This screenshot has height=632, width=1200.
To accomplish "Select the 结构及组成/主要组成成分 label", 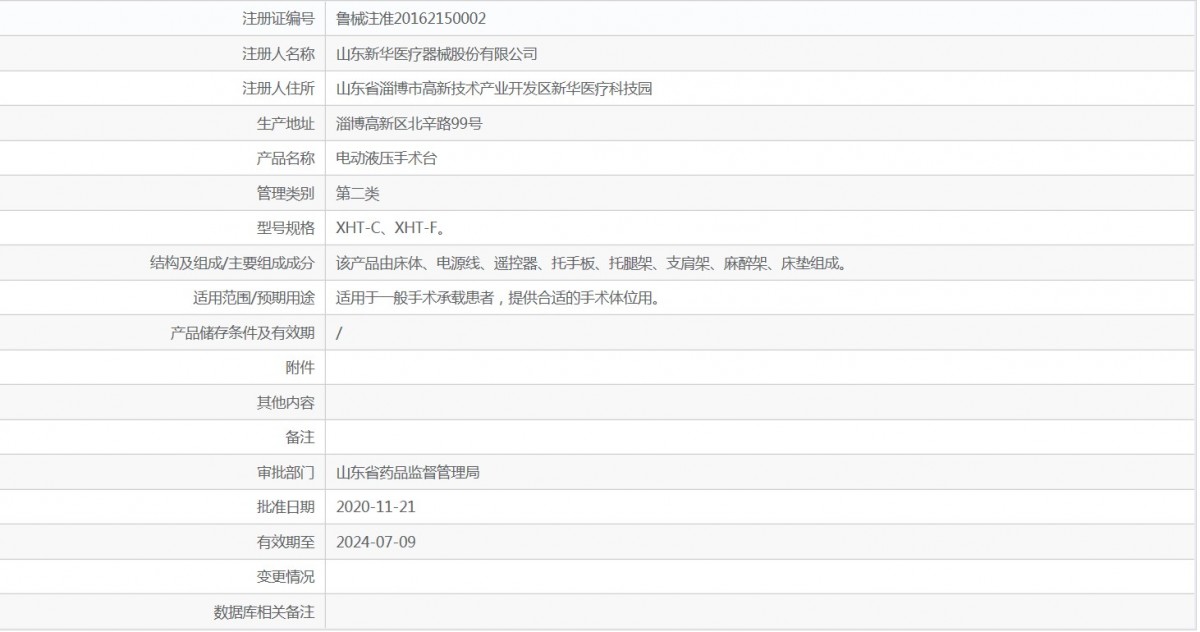I will click(232, 263).
